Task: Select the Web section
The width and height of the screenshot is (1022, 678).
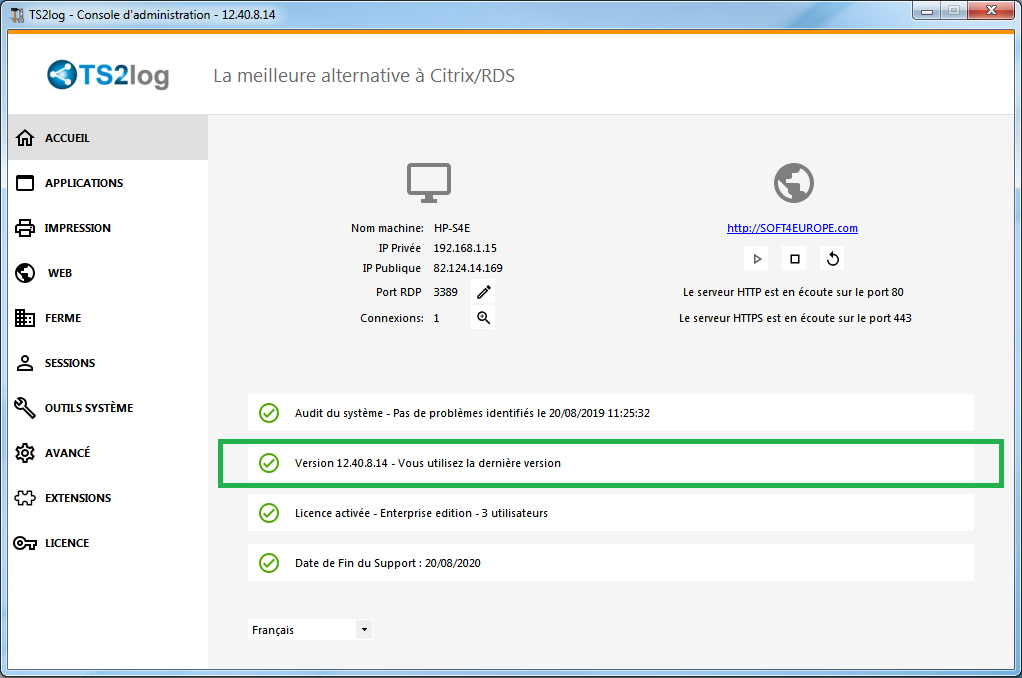Action: (108, 273)
